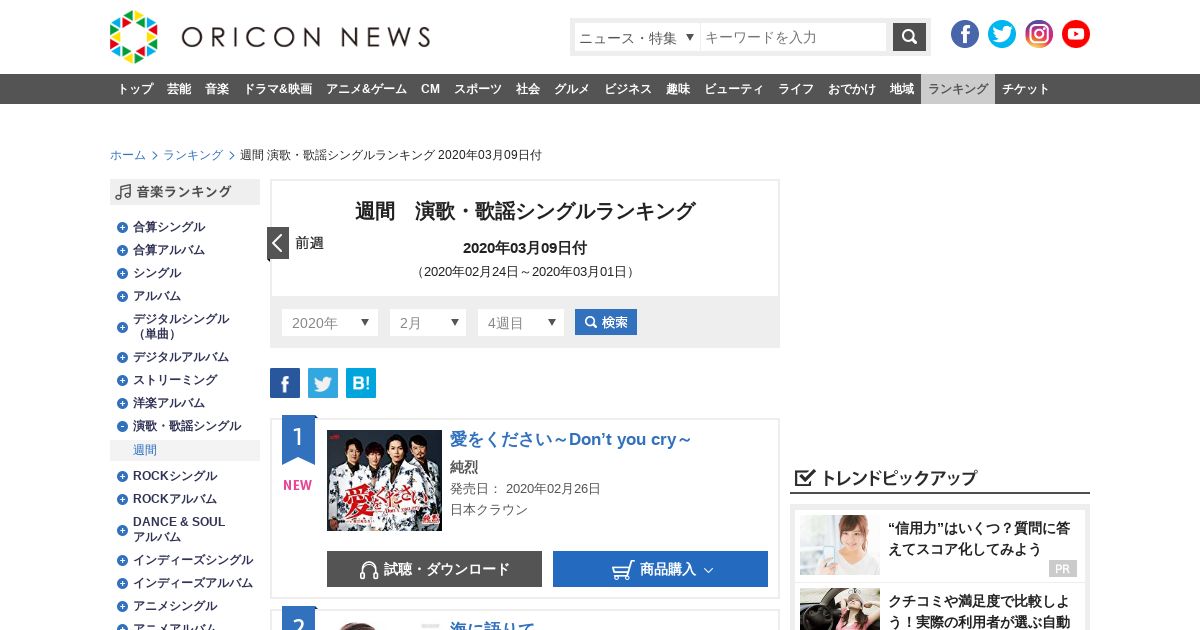Viewport: 1200px width, 630px height.
Task: Open the Oricon Instagram page icon
Action: [x=1039, y=34]
